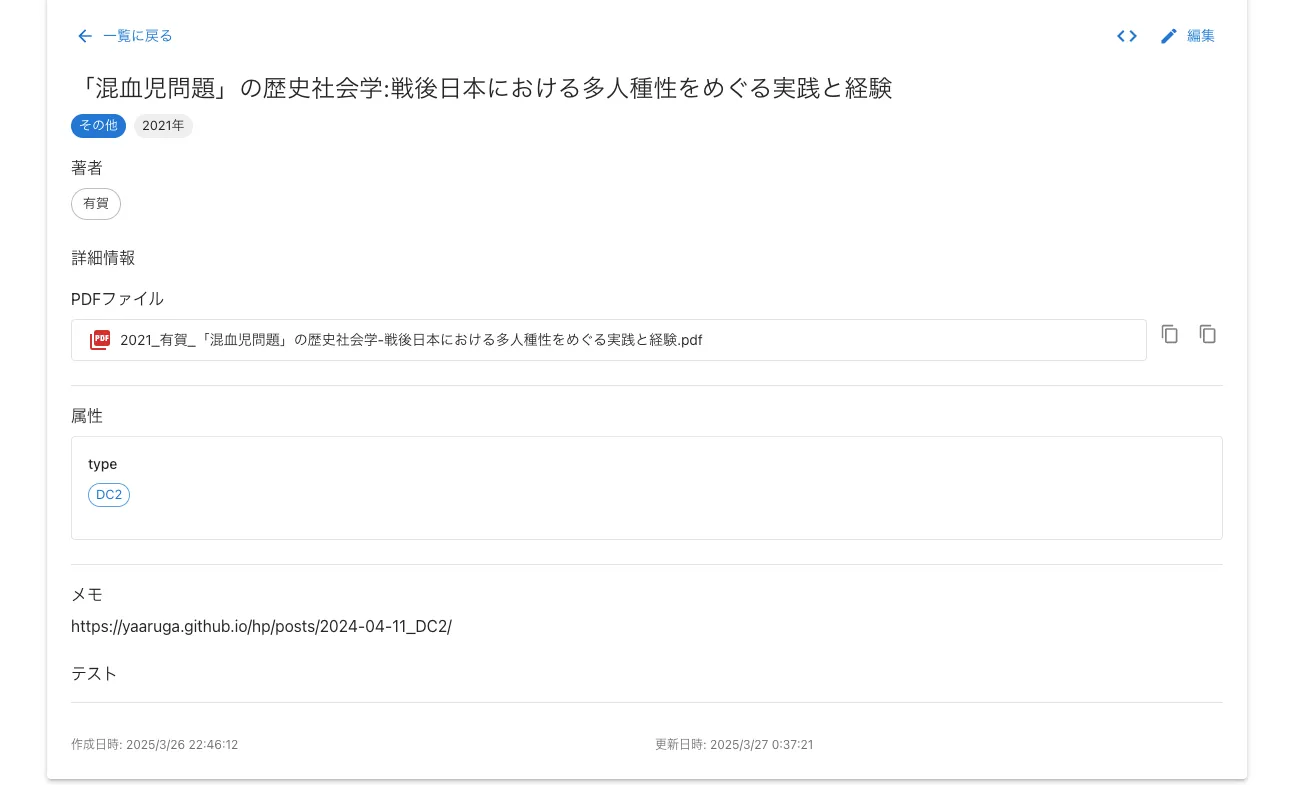Click the second copy icon beside PDF
1296x785 pixels.
(x=1208, y=334)
